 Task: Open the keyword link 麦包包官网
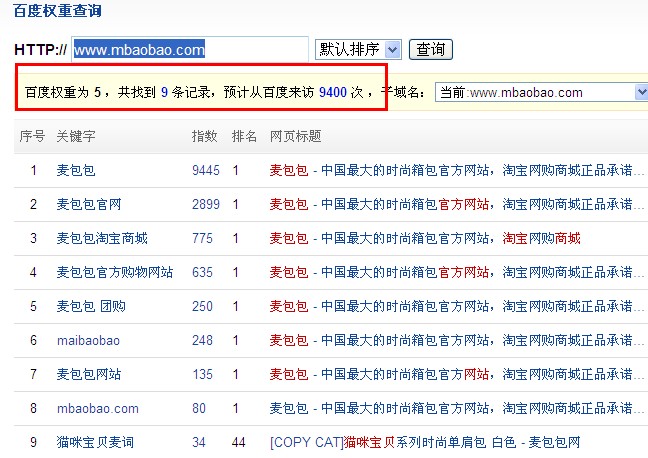click(x=89, y=205)
